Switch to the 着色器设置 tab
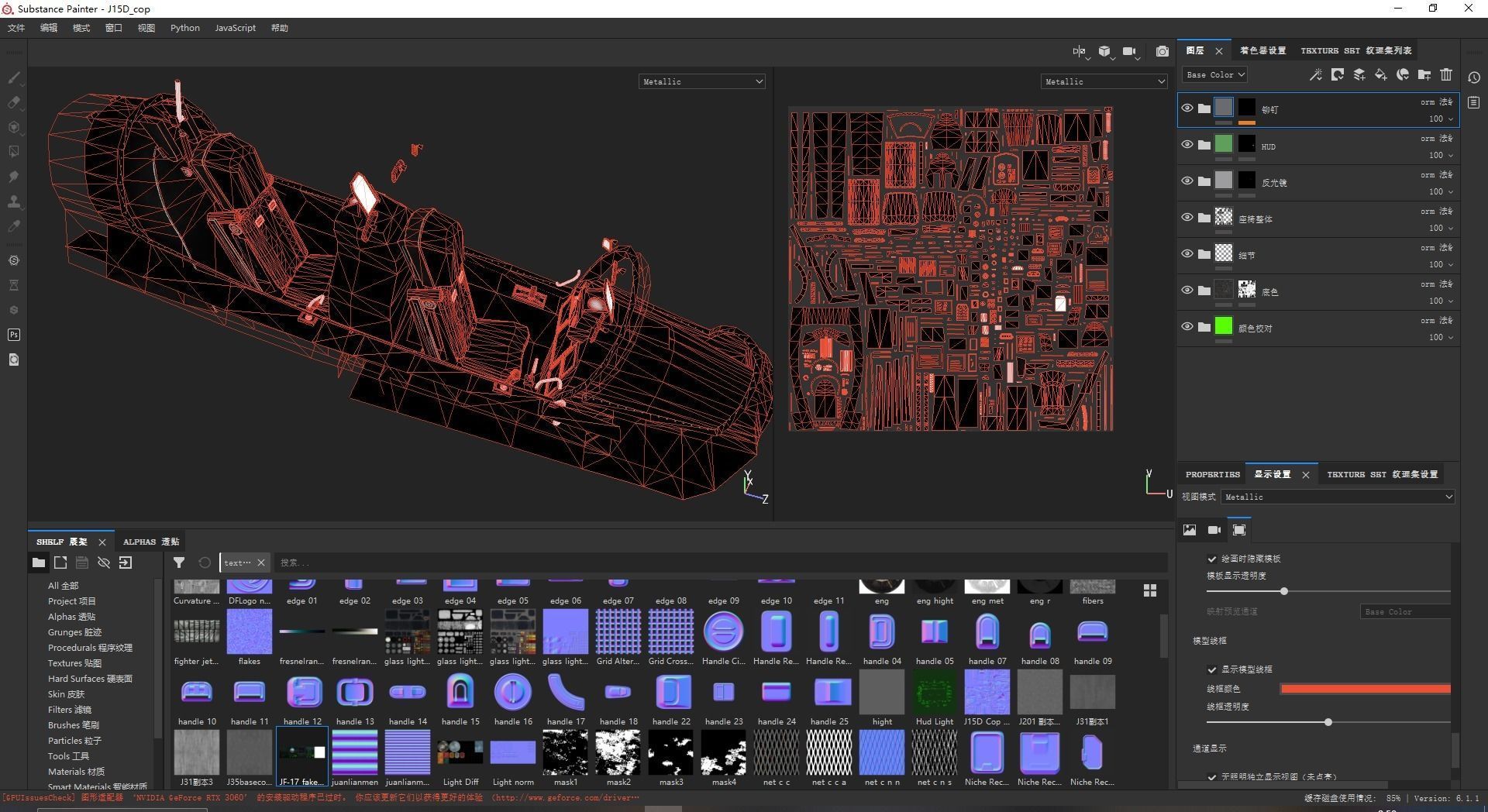 (x=1262, y=50)
